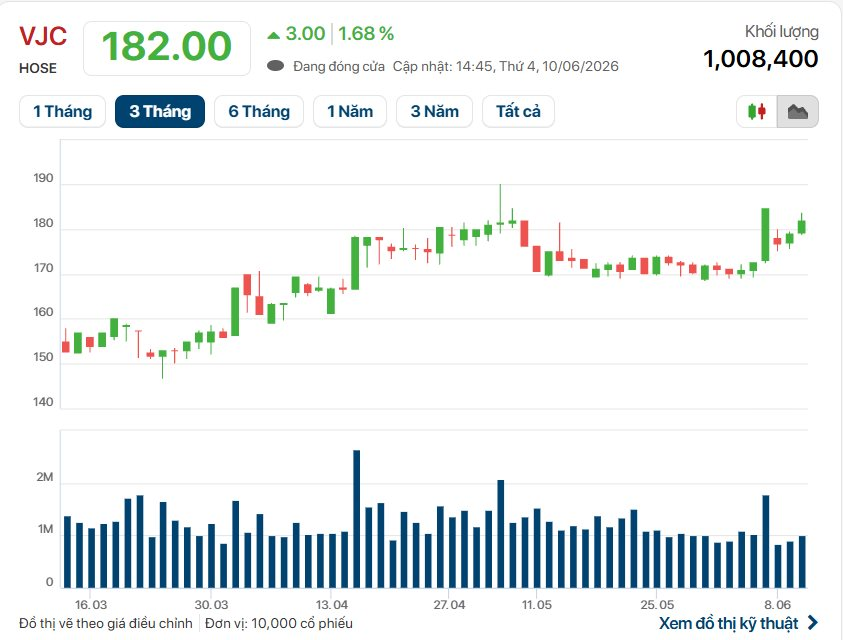Switch to area chart view icon
843x640 pixels.
tap(798, 111)
